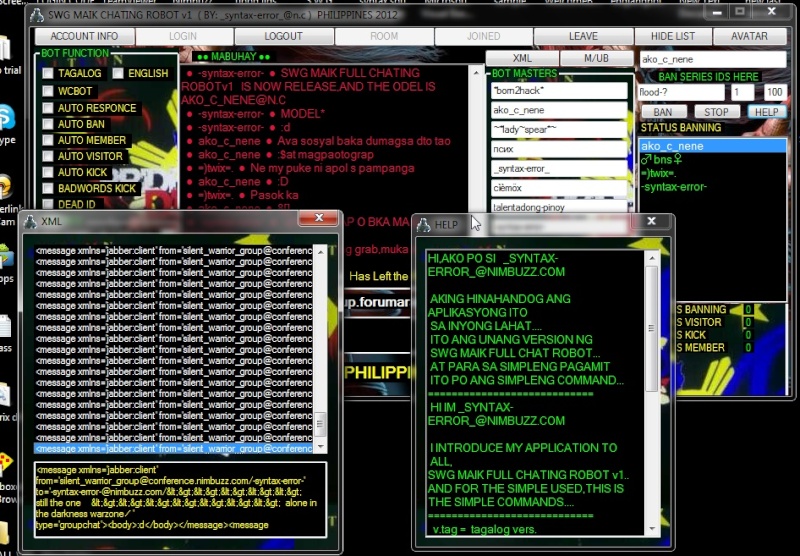Click bot master field 'cièmöx'
This screenshot has height=556, width=800.
(x=559, y=188)
